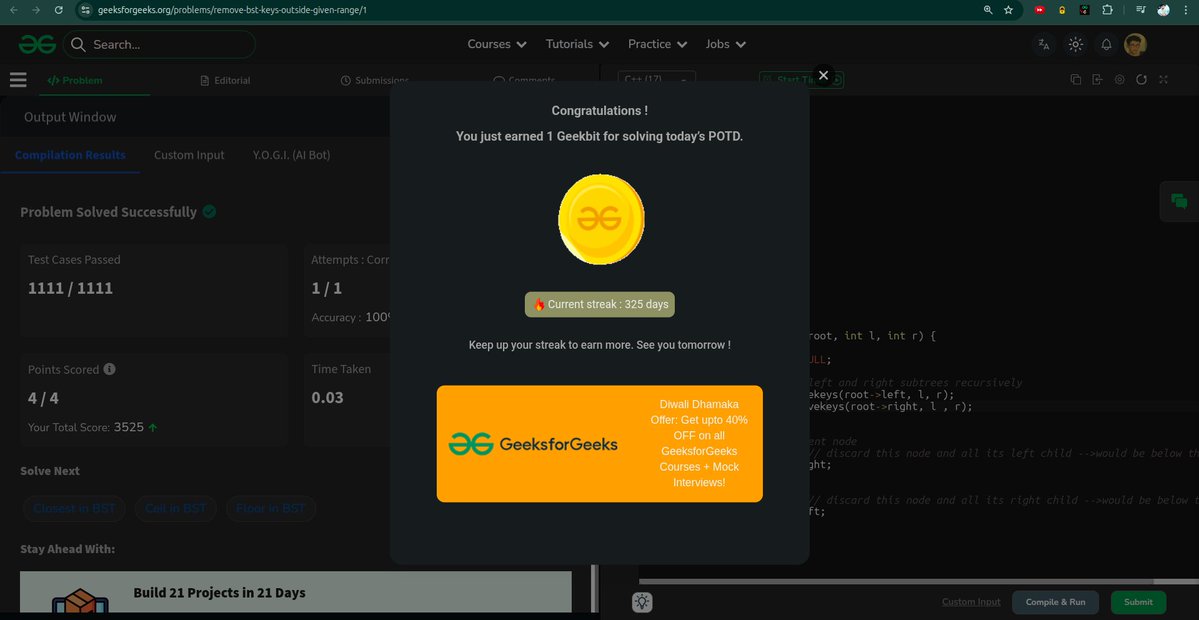Open the Custom Input tab
1199x620 pixels.
[x=189, y=154]
